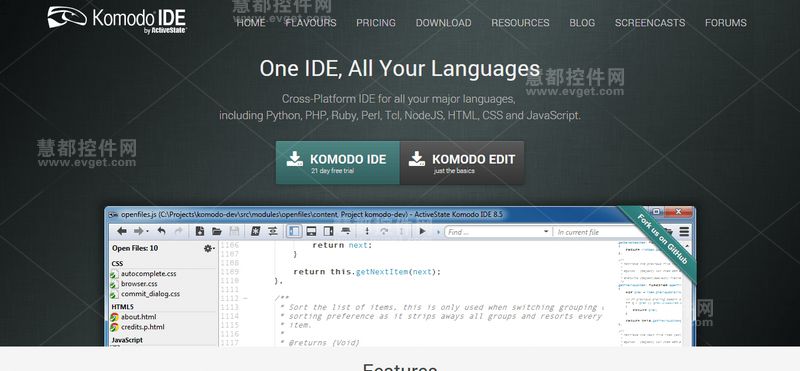The height and width of the screenshot is (371, 800).
Task: Toggle the left pane visibility icon
Action: pos(294,231)
